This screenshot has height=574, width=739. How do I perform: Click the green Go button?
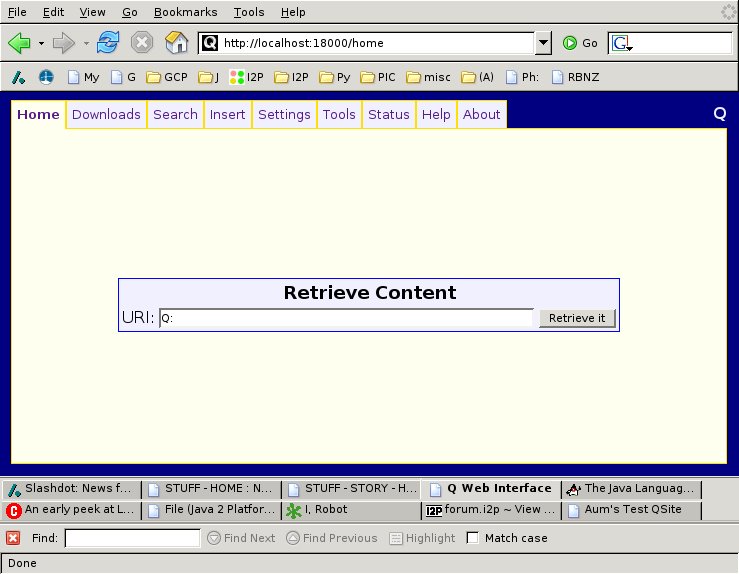click(x=580, y=43)
